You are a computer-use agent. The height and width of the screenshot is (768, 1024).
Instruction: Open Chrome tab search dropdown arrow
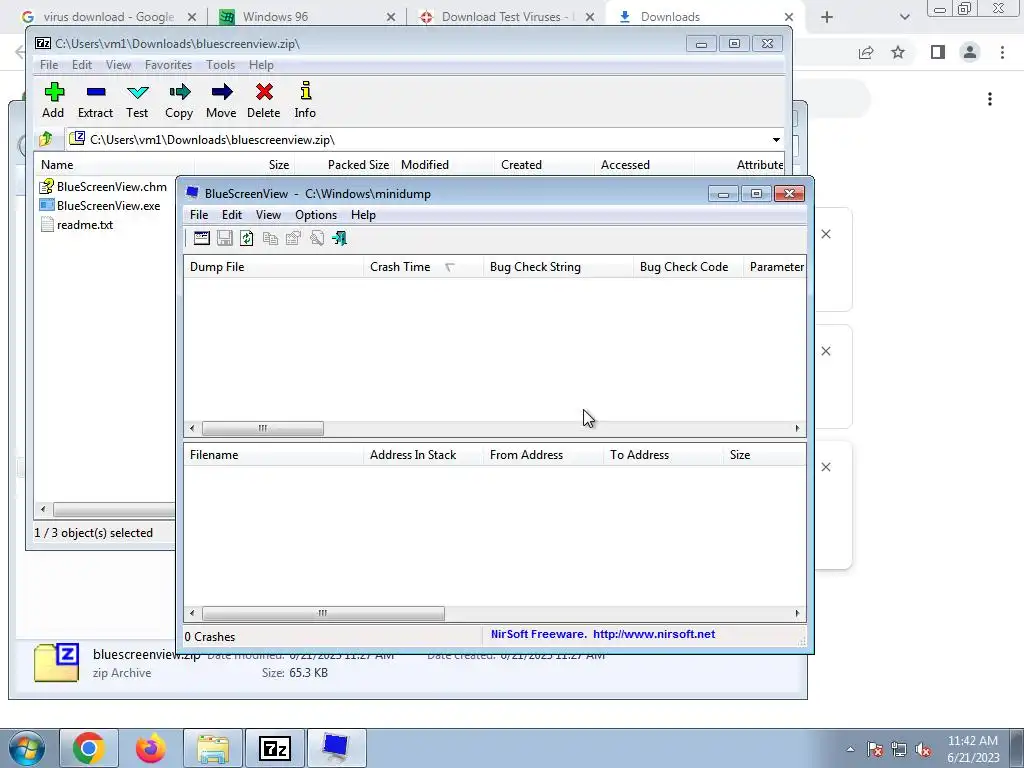point(904,17)
